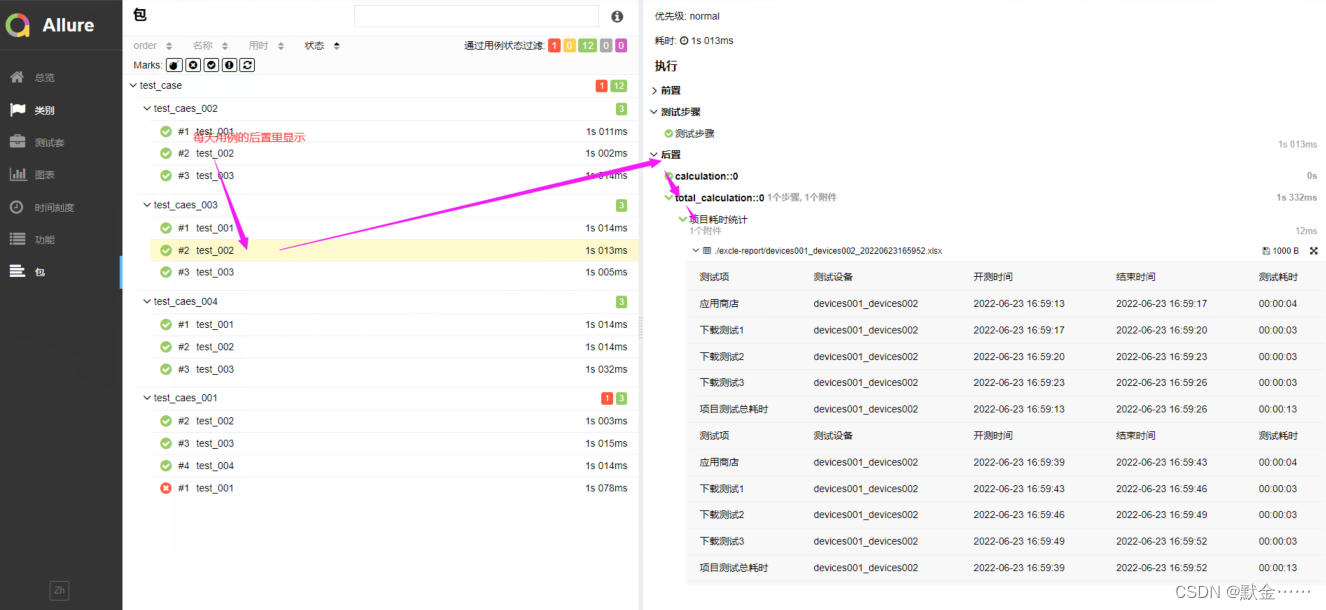
Task: Collapse the test_caes_002 group
Action: coord(147,109)
